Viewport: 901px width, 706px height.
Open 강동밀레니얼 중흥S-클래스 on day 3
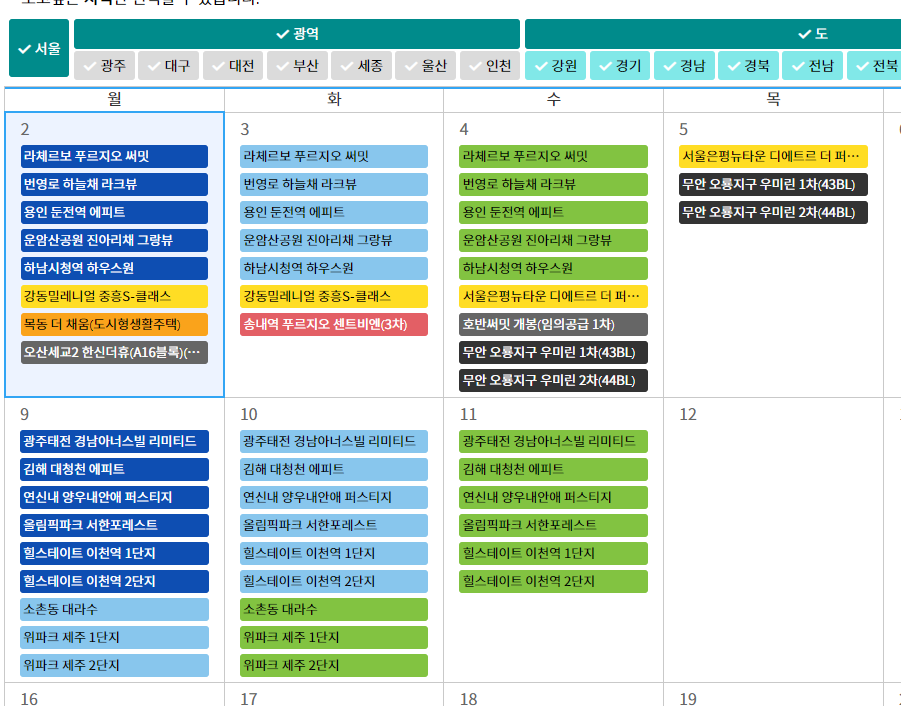tap(334, 296)
